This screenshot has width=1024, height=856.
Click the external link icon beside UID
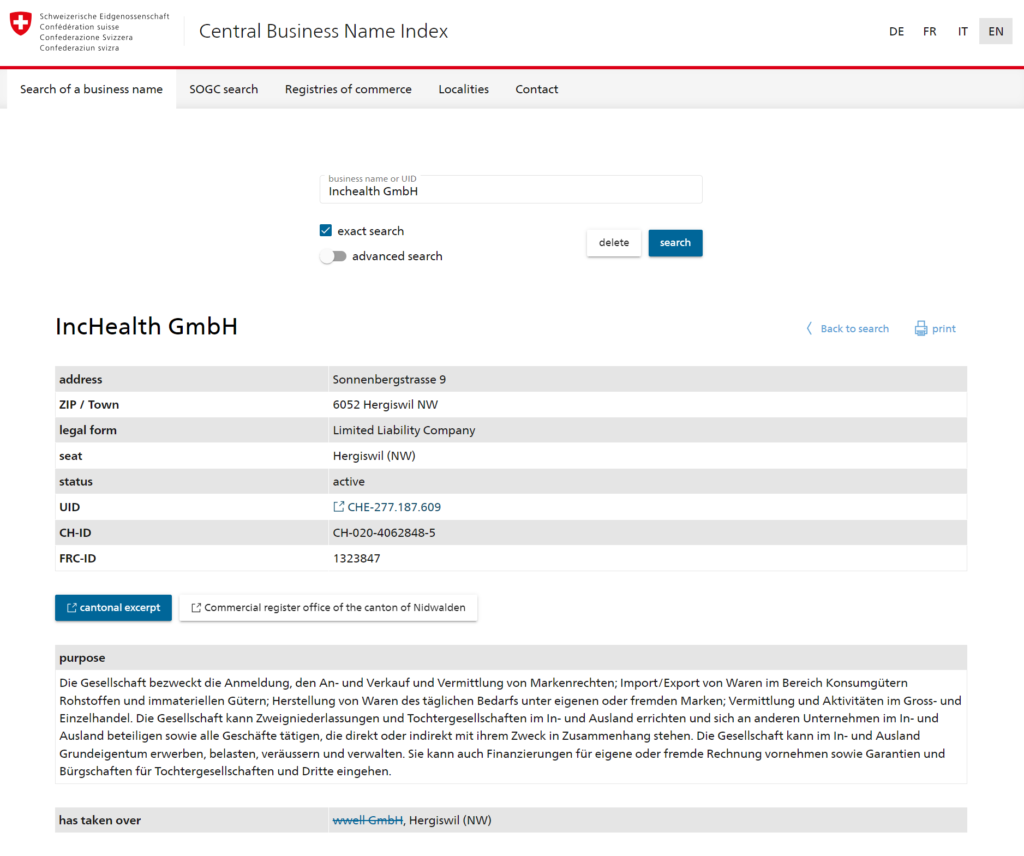pyautogui.click(x=339, y=507)
